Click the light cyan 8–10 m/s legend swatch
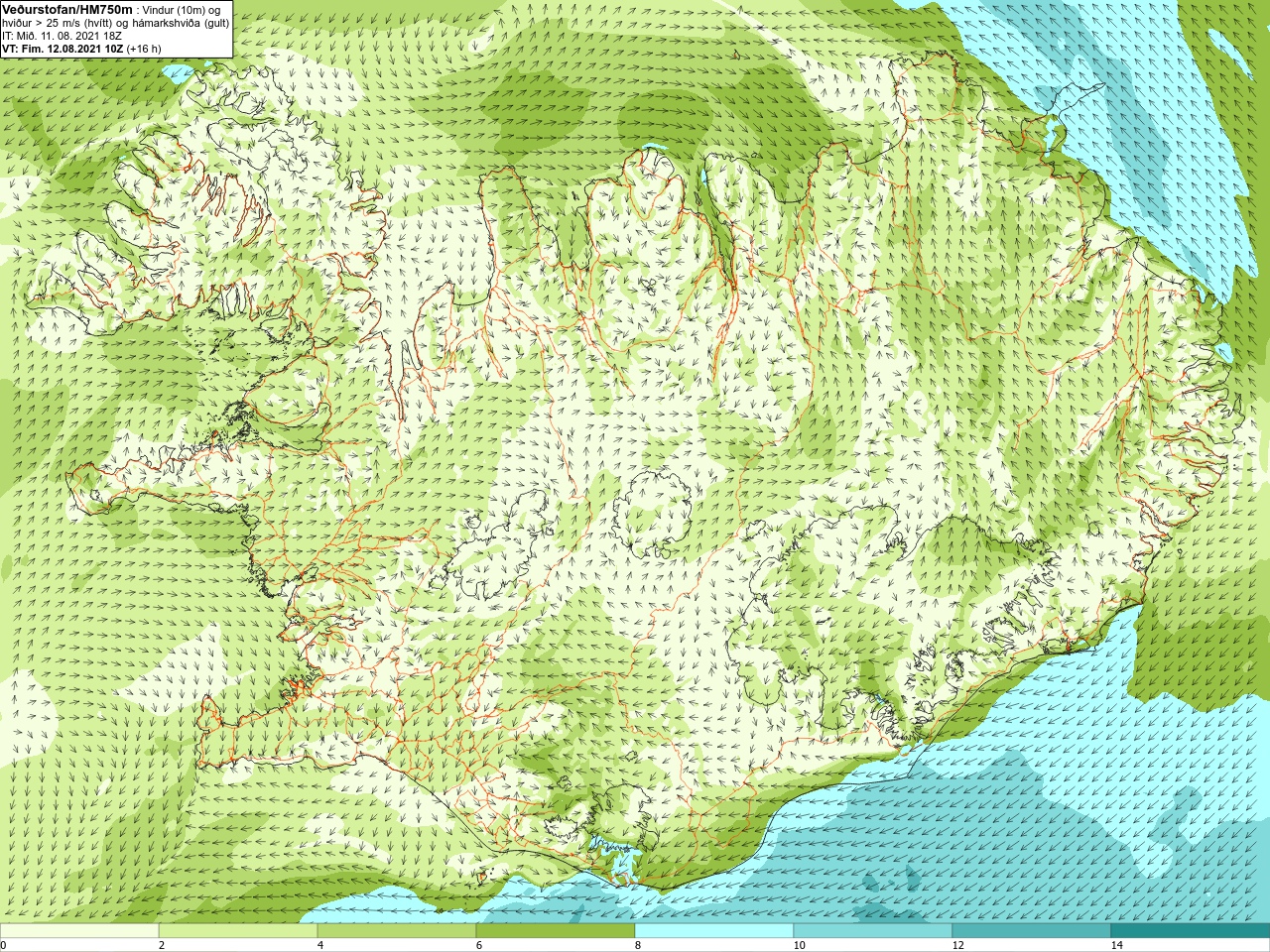 tap(714, 931)
